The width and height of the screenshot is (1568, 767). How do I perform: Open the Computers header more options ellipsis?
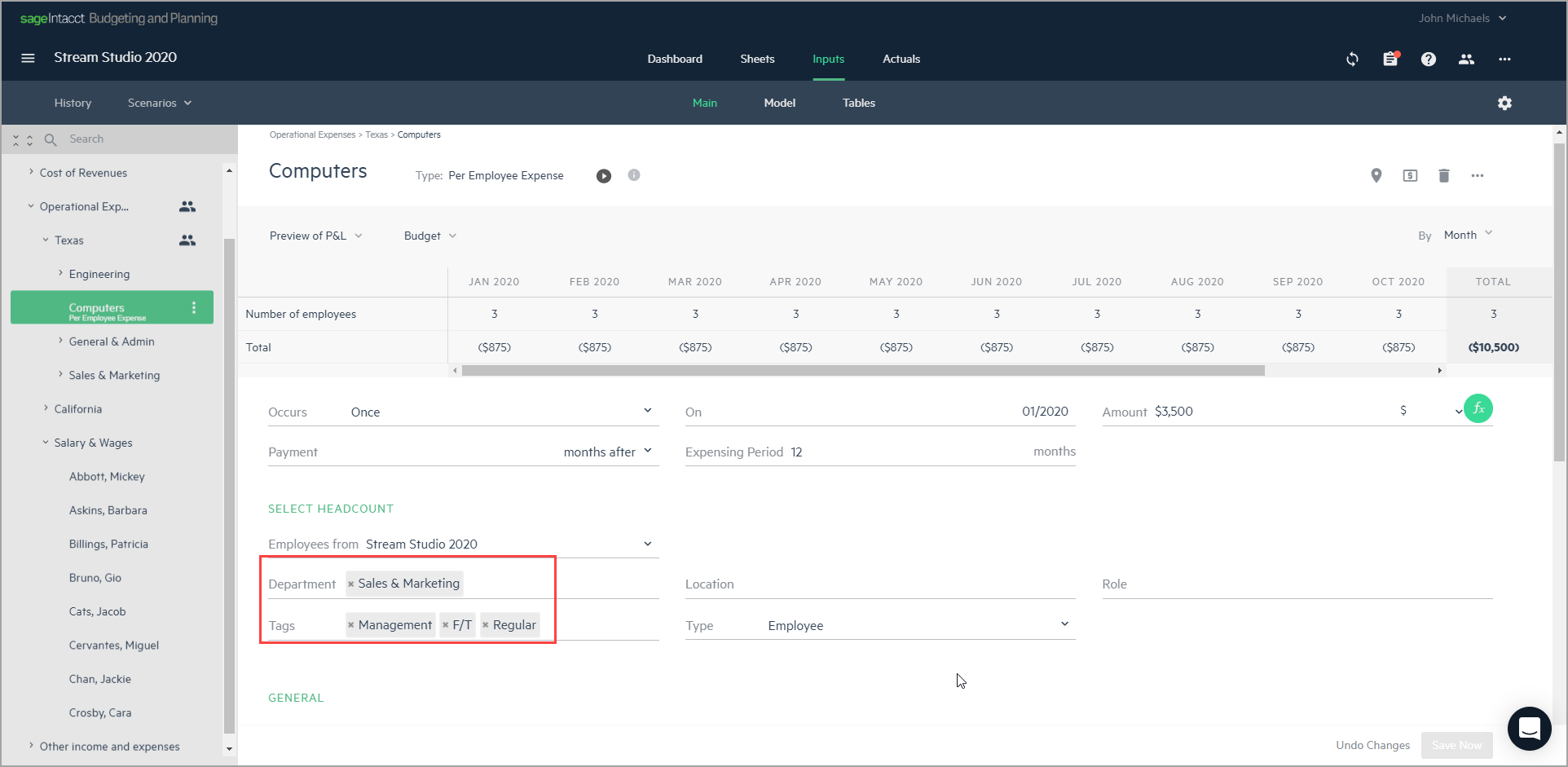pos(1478,175)
